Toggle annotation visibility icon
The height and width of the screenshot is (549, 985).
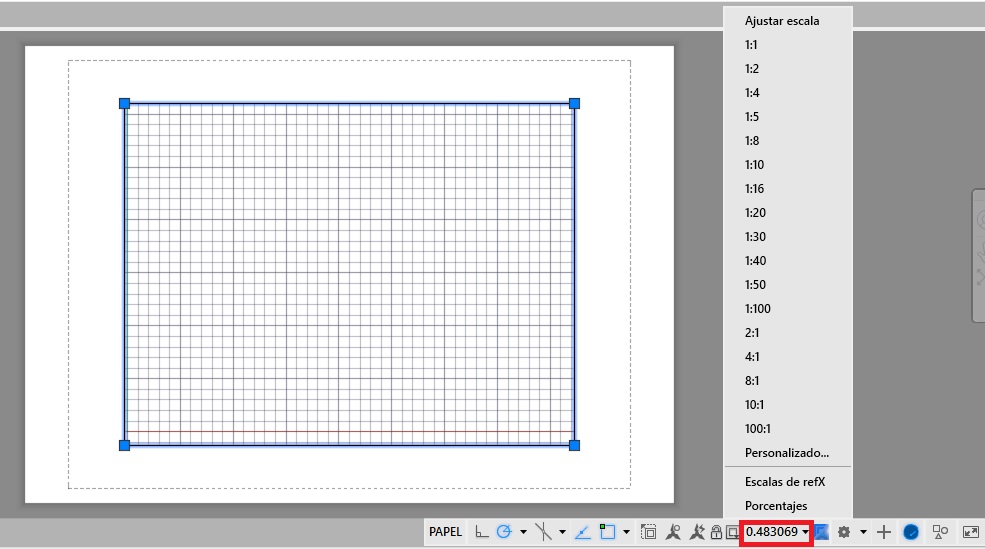point(673,532)
